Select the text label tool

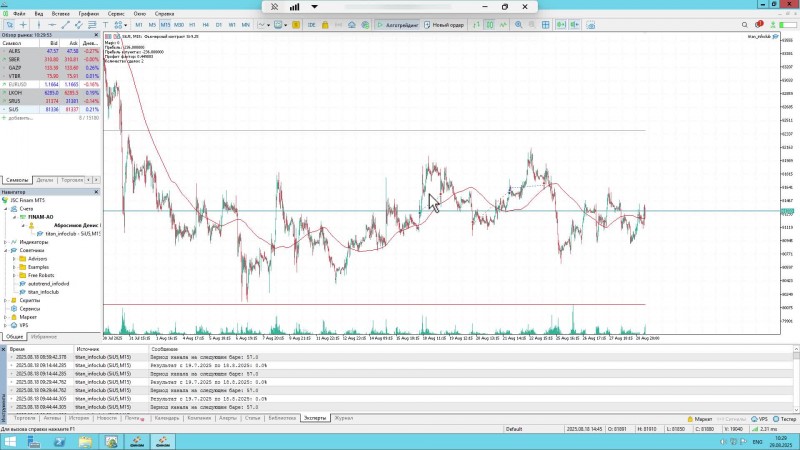coord(105,24)
